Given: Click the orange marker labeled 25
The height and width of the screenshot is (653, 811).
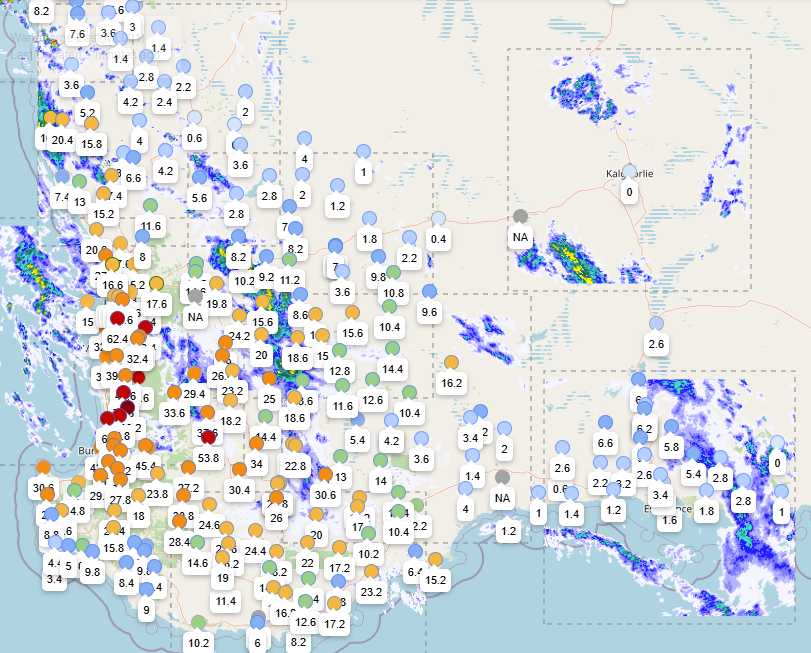Looking at the screenshot, I should click(x=269, y=378).
